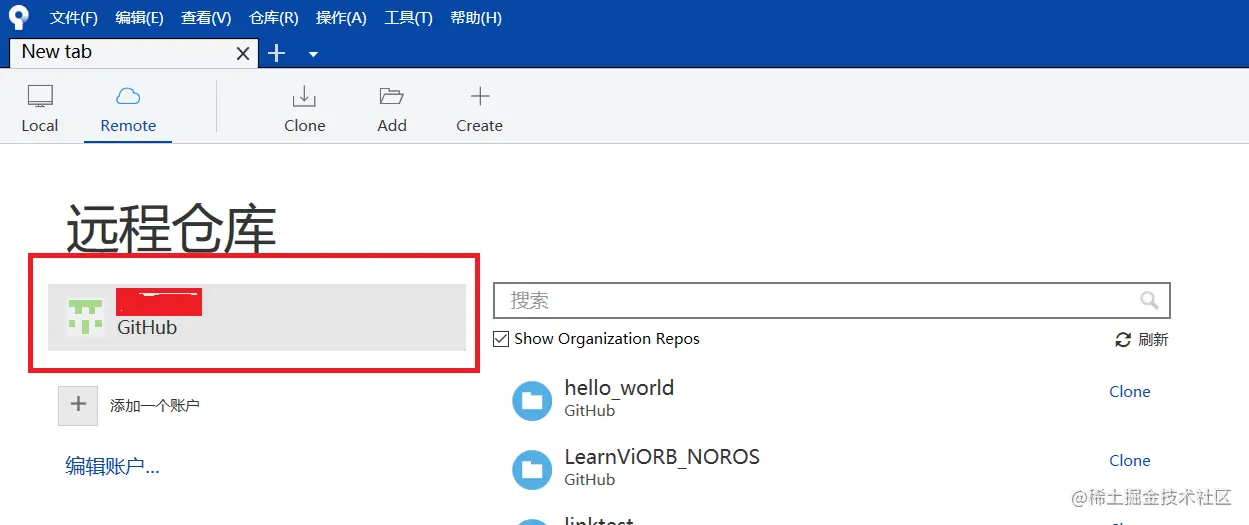Switch to Remote repositories view
The height and width of the screenshot is (525, 1249).
pyautogui.click(x=128, y=109)
